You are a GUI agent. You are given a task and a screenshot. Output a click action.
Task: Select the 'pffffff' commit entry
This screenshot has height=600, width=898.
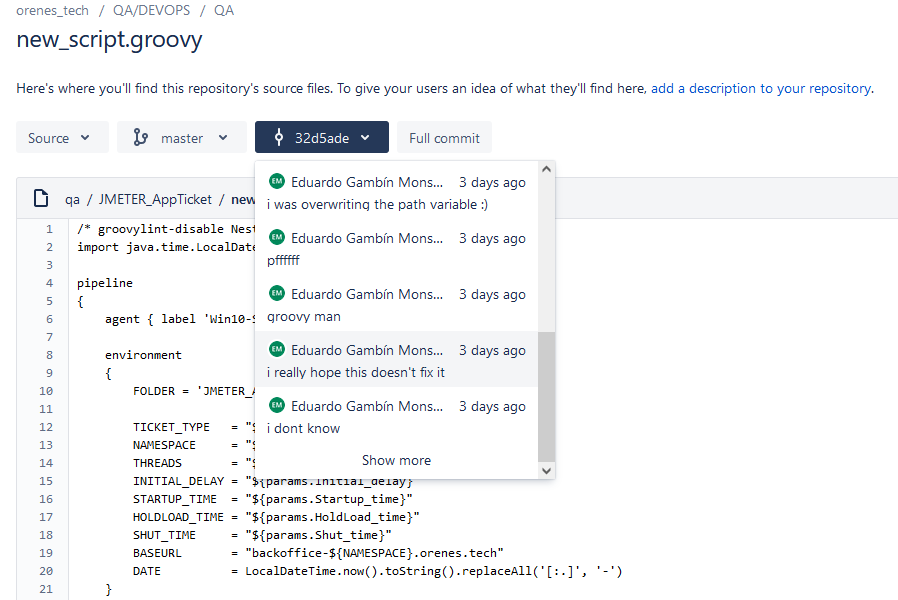click(x=396, y=248)
